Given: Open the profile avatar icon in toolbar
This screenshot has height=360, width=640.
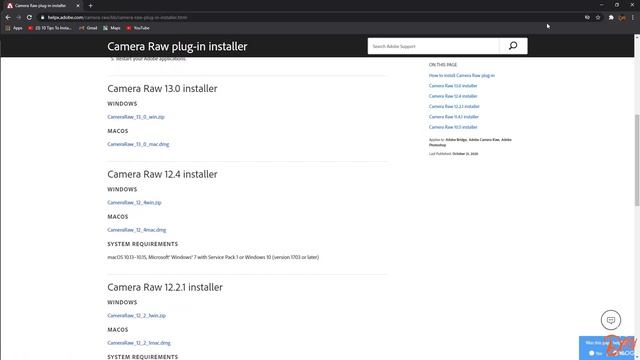Looking at the screenshot, I should pos(622,18).
